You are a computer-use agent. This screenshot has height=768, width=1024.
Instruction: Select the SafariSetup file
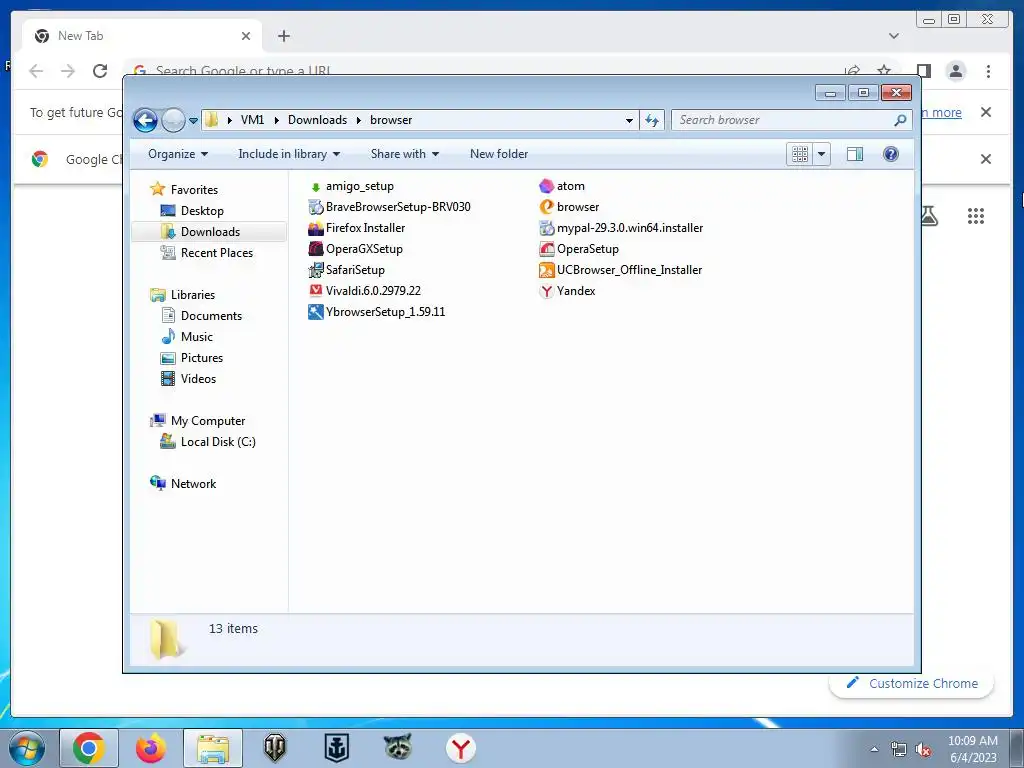(x=346, y=270)
